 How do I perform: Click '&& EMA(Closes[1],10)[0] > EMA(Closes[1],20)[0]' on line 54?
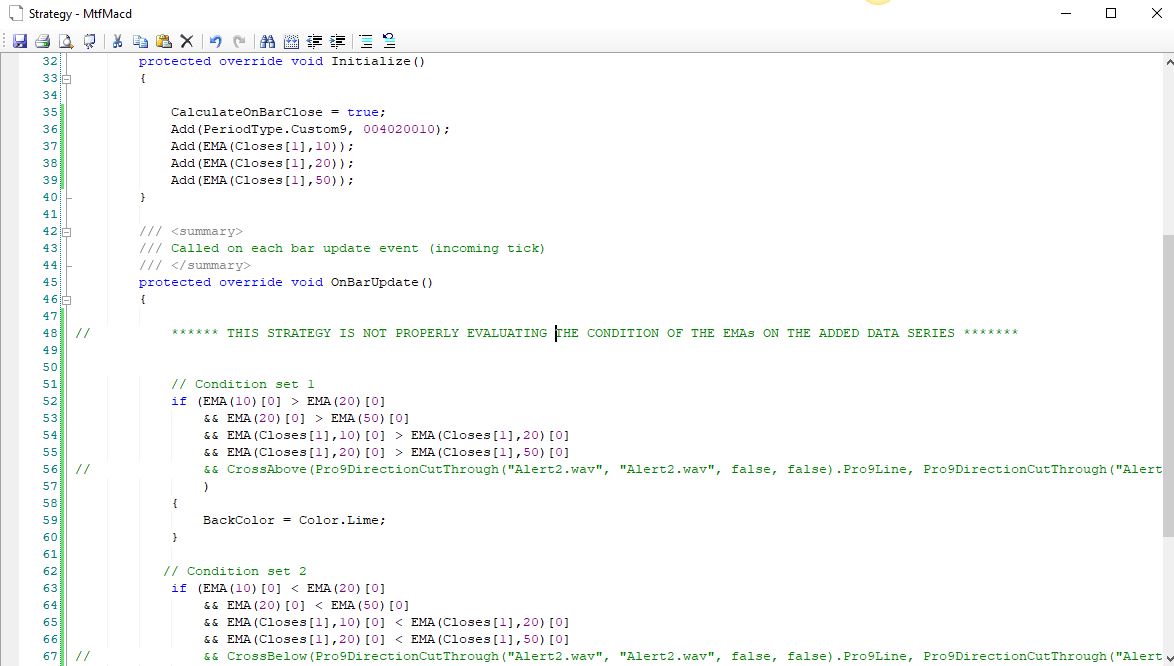[386, 436]
